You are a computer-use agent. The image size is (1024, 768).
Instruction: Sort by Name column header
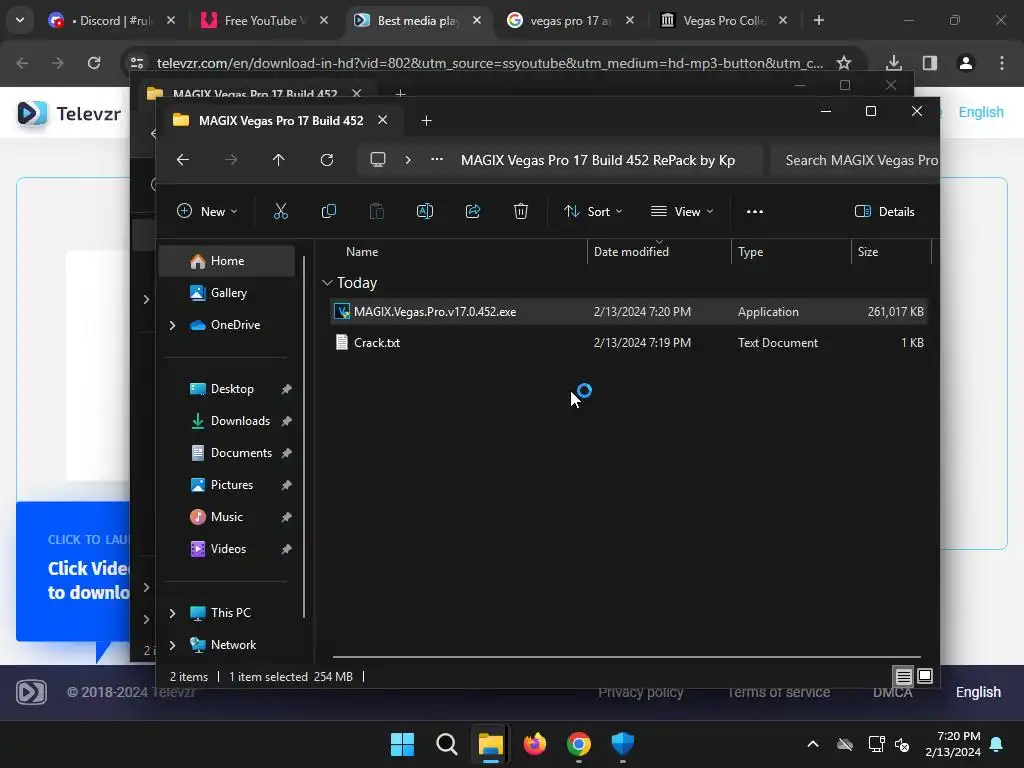coord(460,251)
